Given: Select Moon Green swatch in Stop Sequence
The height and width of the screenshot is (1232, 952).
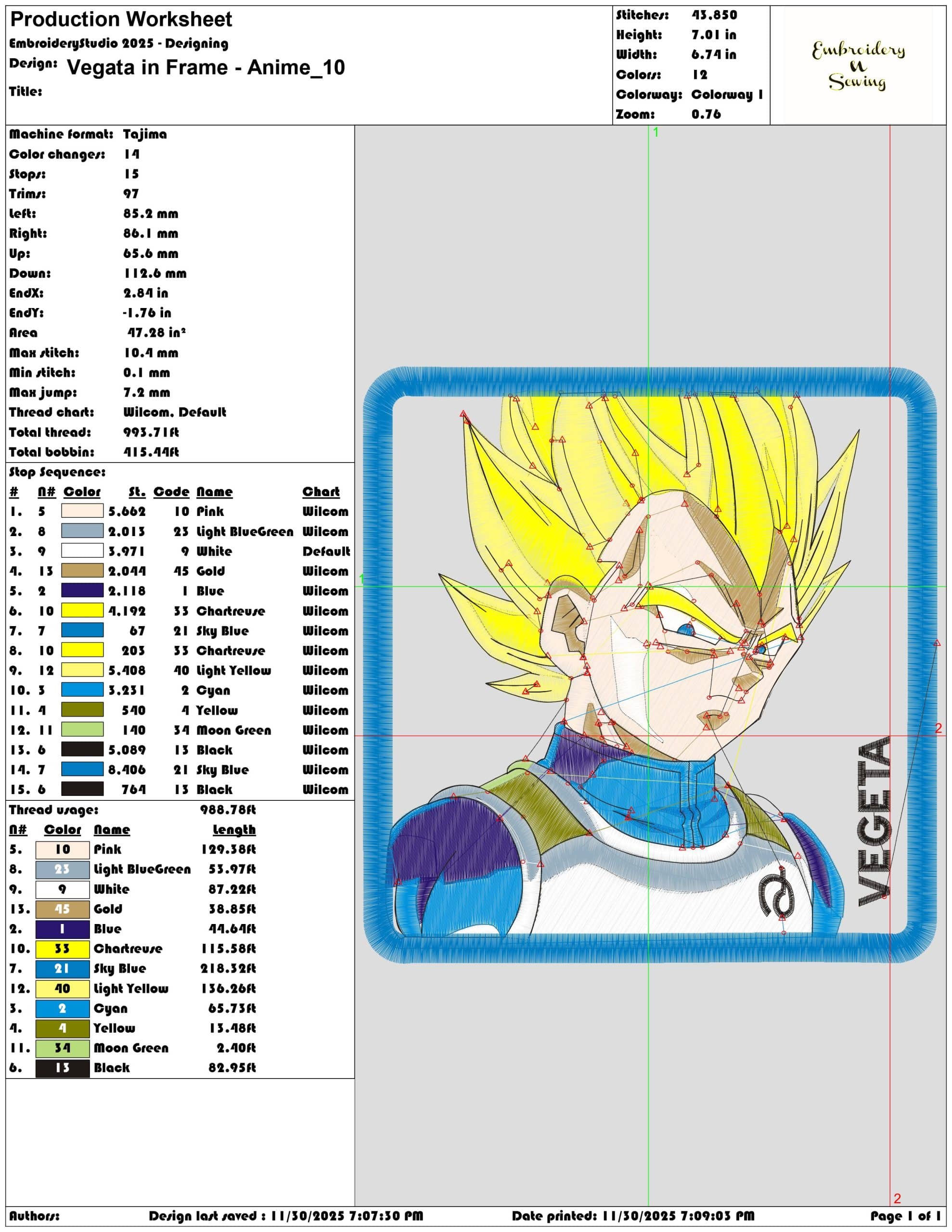Looking at the screenshot, I should click(82, 730).
